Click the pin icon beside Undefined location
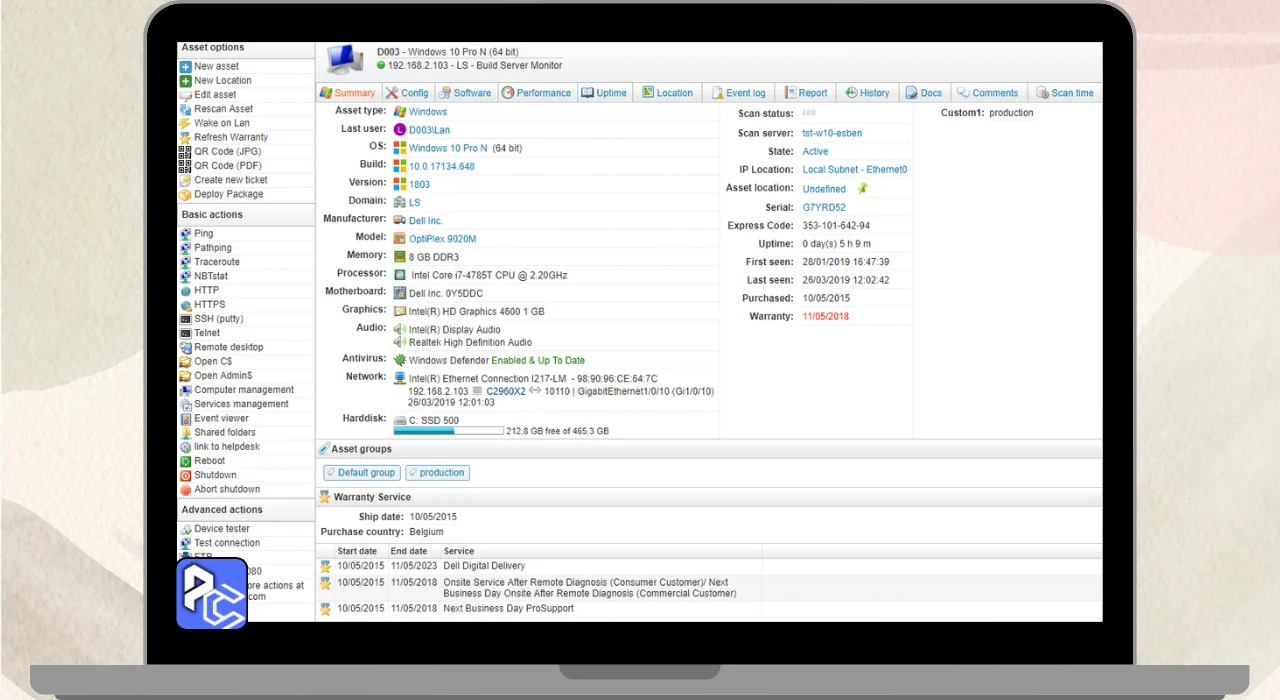 click(863, 188)
